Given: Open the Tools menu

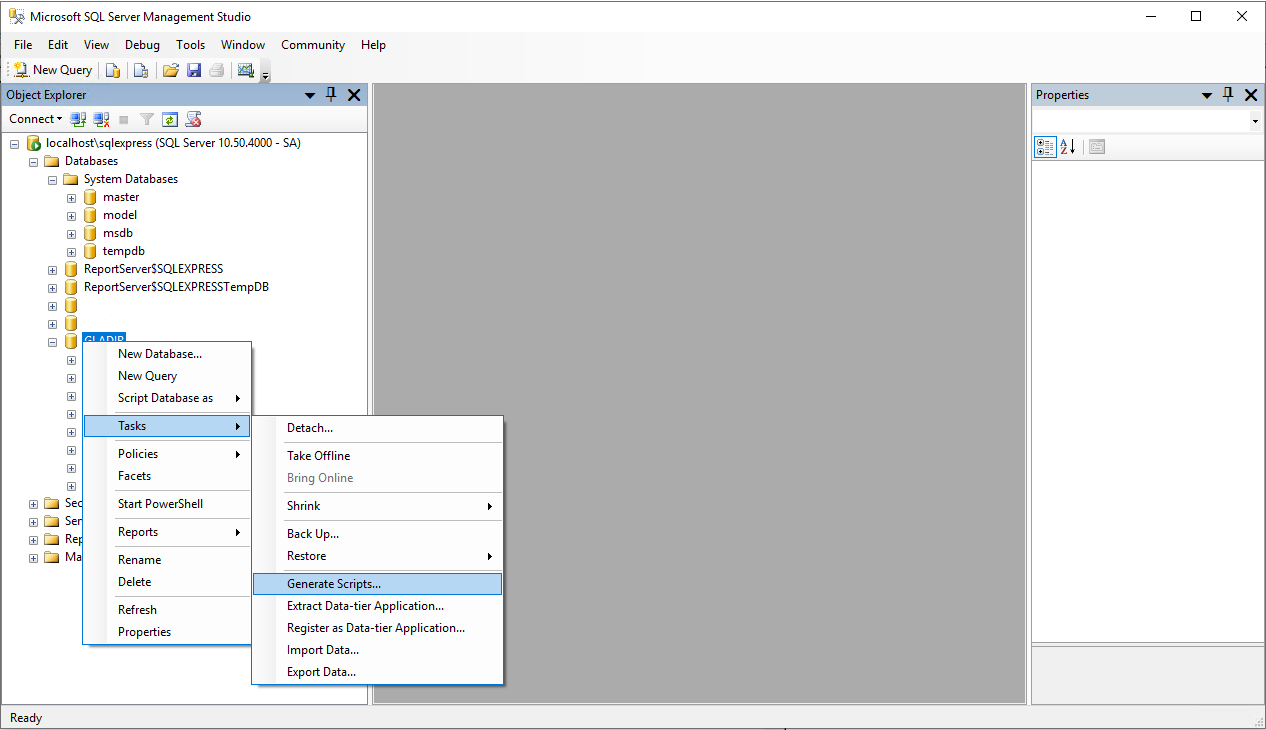Looking at the screenshot, I should coord(190,44).
